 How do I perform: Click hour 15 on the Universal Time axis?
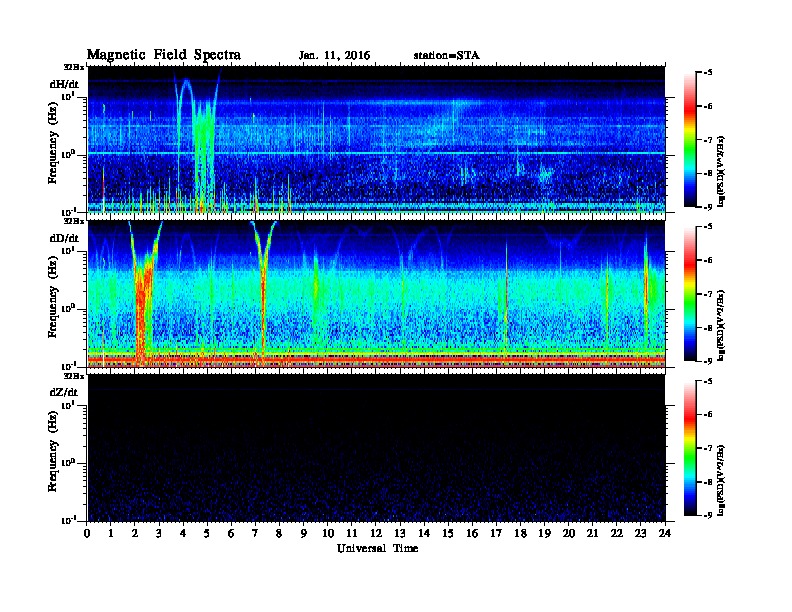pos(448,533)
